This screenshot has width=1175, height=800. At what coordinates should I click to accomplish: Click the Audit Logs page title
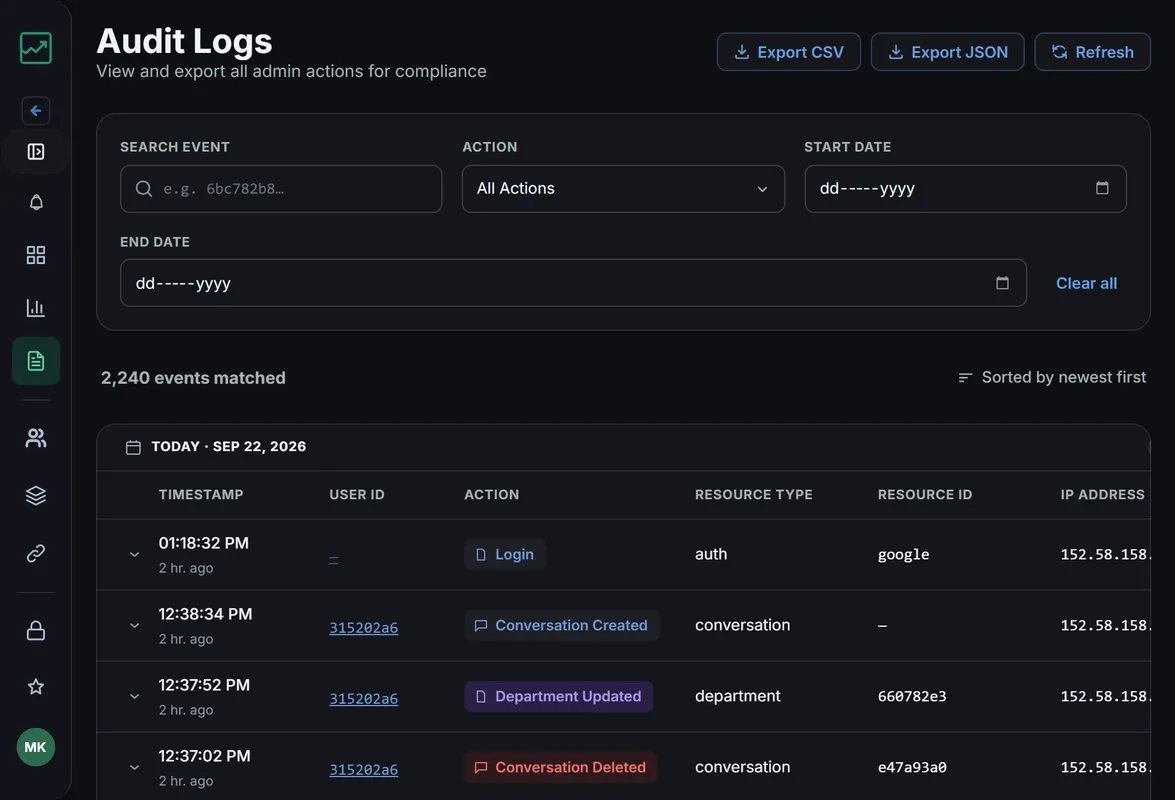[x=184, y=41]
